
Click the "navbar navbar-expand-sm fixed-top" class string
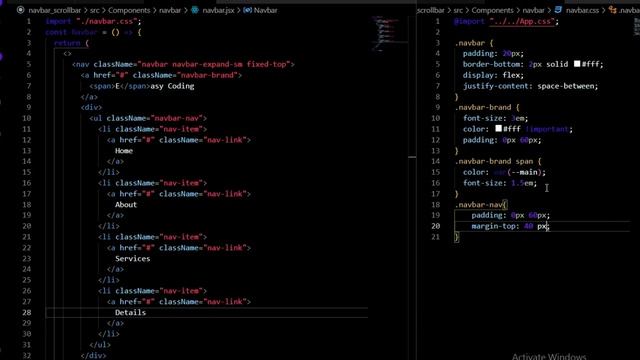click(x=214, y=64)
